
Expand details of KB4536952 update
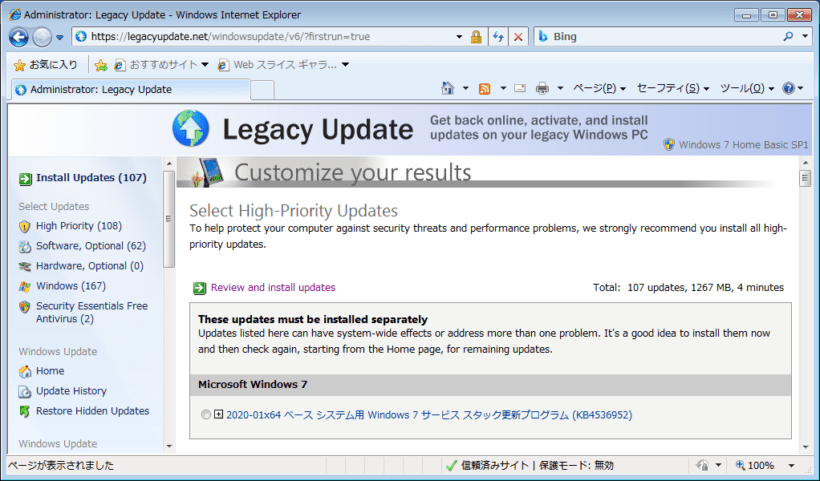pyautogui.click(x=219, y=415)
